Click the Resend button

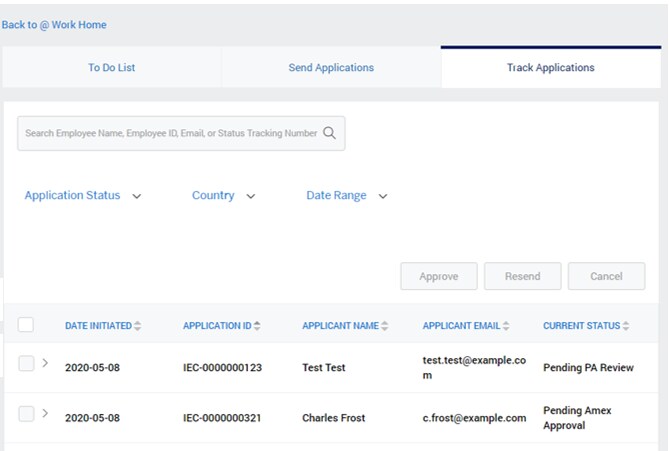(x=522, y=277)
